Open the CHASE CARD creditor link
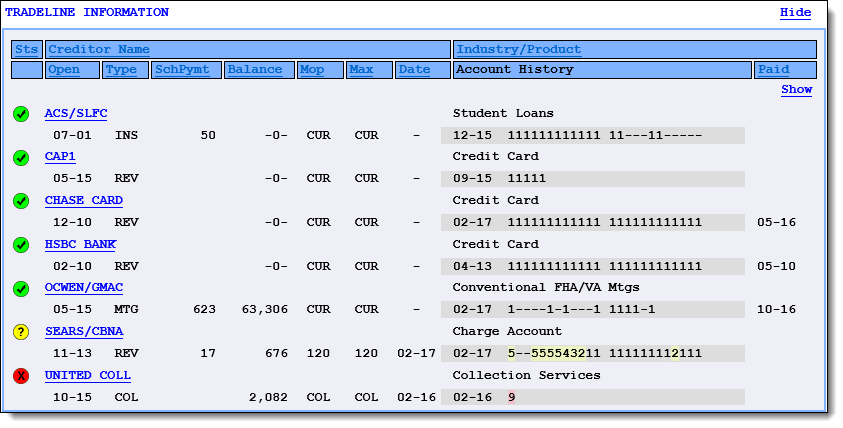 pos(84,200)
